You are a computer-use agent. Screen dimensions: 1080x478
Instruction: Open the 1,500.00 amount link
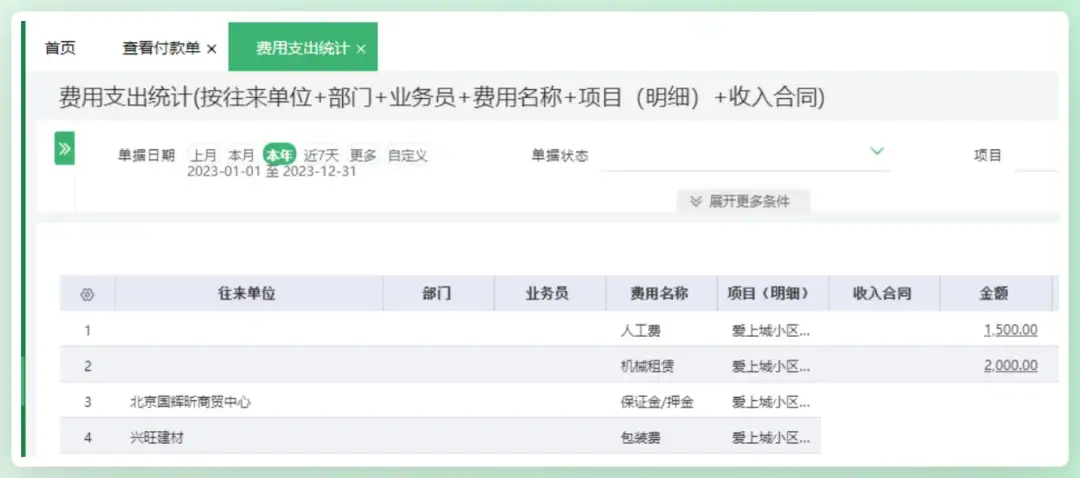[x=1010, y=330]
